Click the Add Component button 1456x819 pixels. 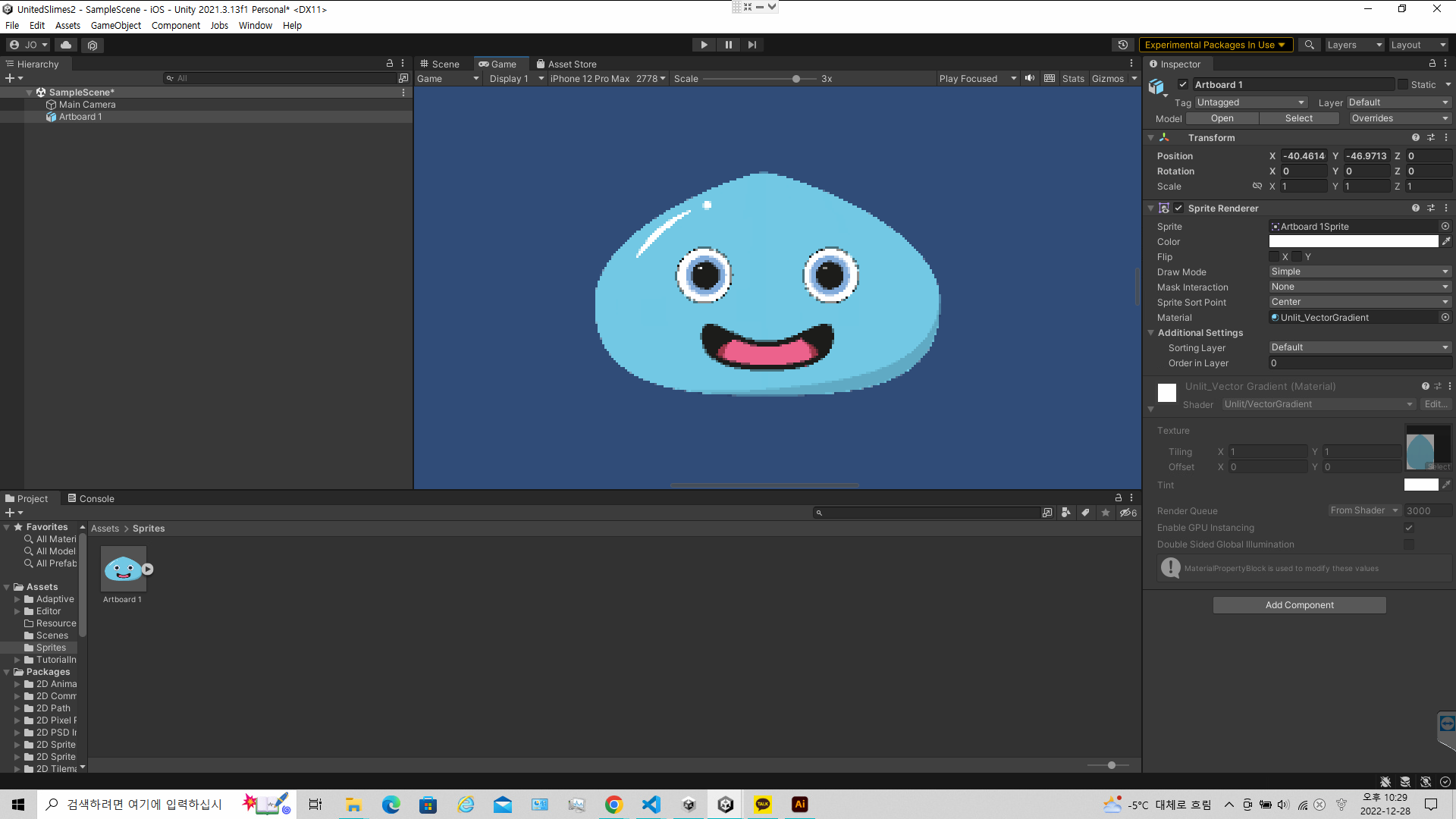pyautogui.click(x=1299, y=604)
